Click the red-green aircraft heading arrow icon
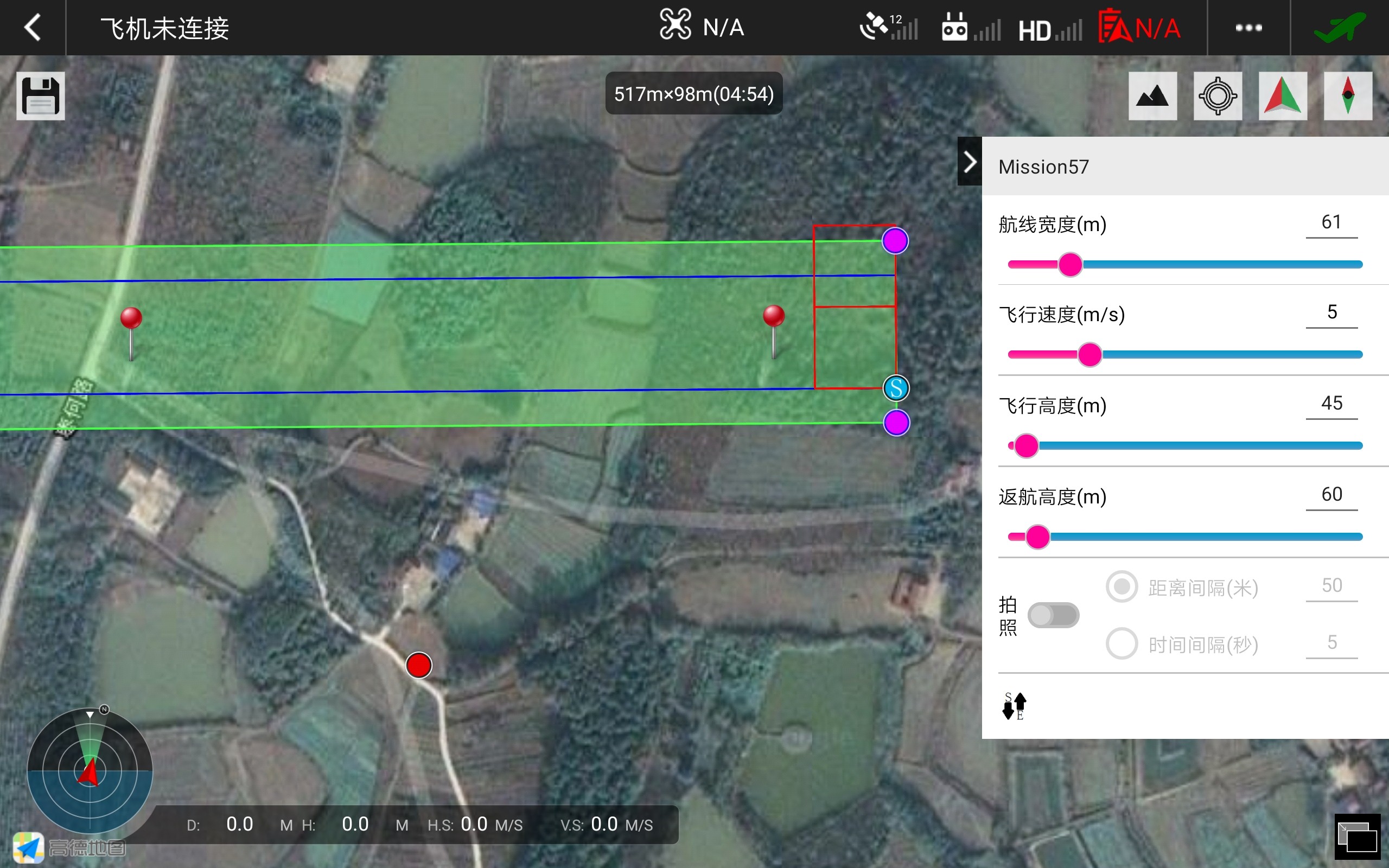 click(1282, 96)
